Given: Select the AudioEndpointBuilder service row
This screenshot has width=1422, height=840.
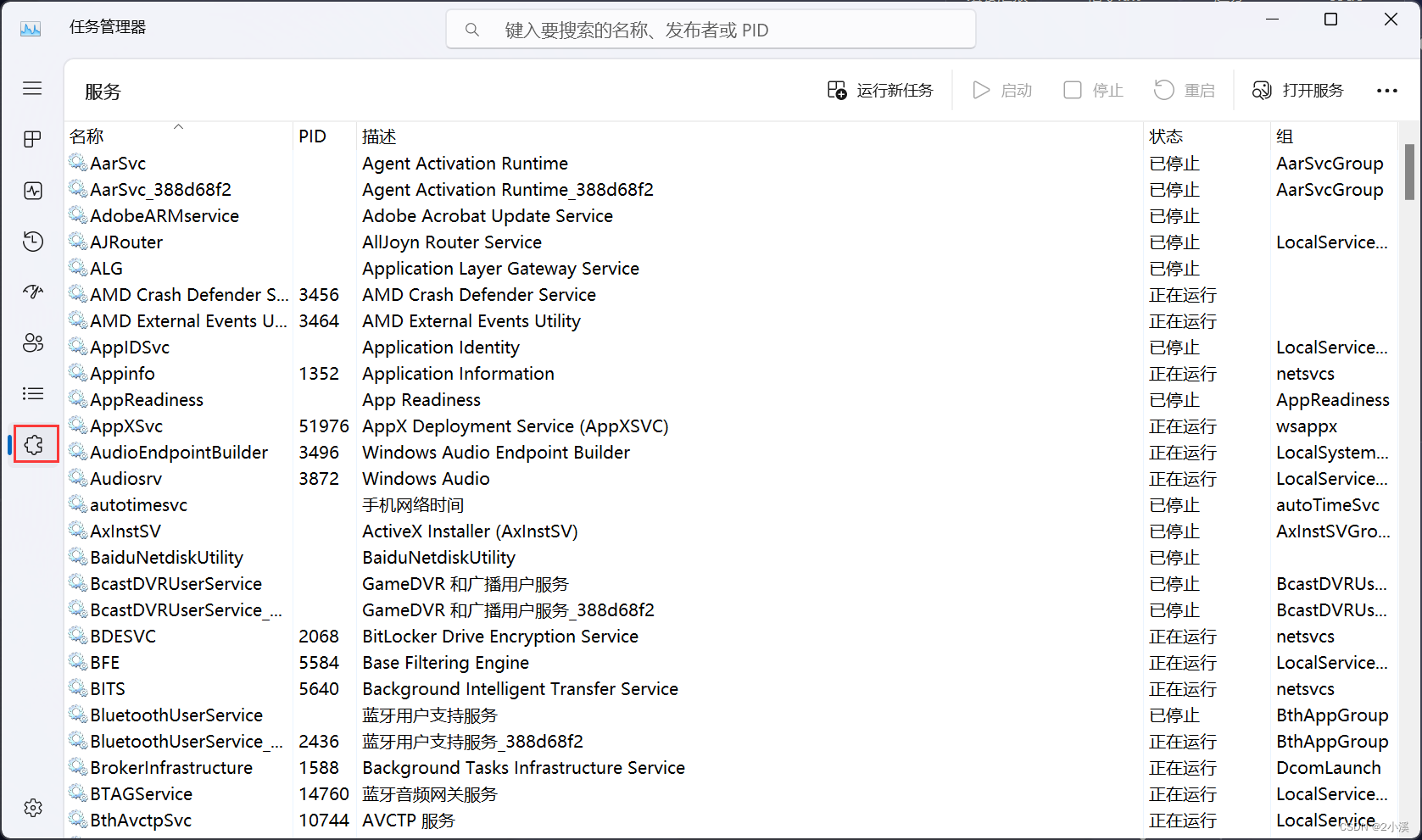Looking at the screenshot, I should (732, 453).
